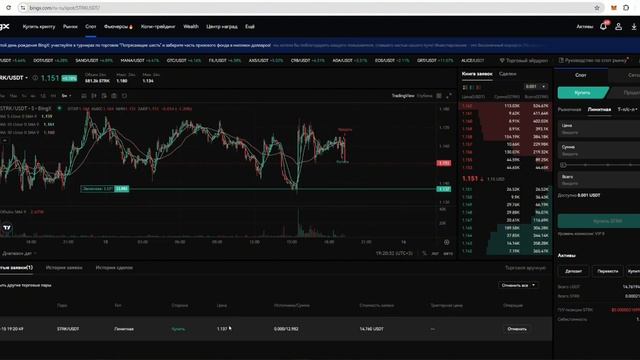Switch to 'История заявок' tab

[64, 268]
